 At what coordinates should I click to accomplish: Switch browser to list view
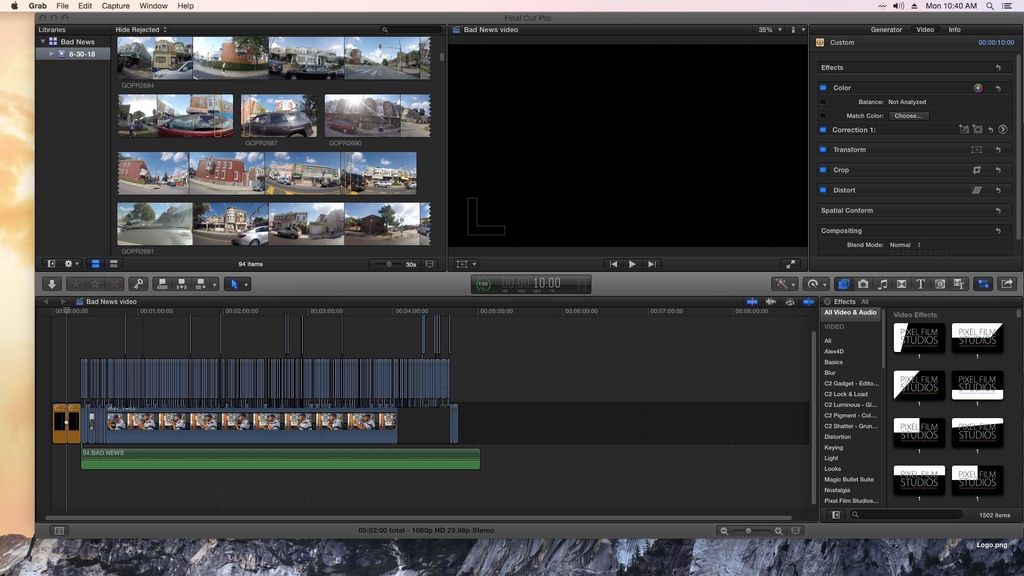click(x=114, y=264)
